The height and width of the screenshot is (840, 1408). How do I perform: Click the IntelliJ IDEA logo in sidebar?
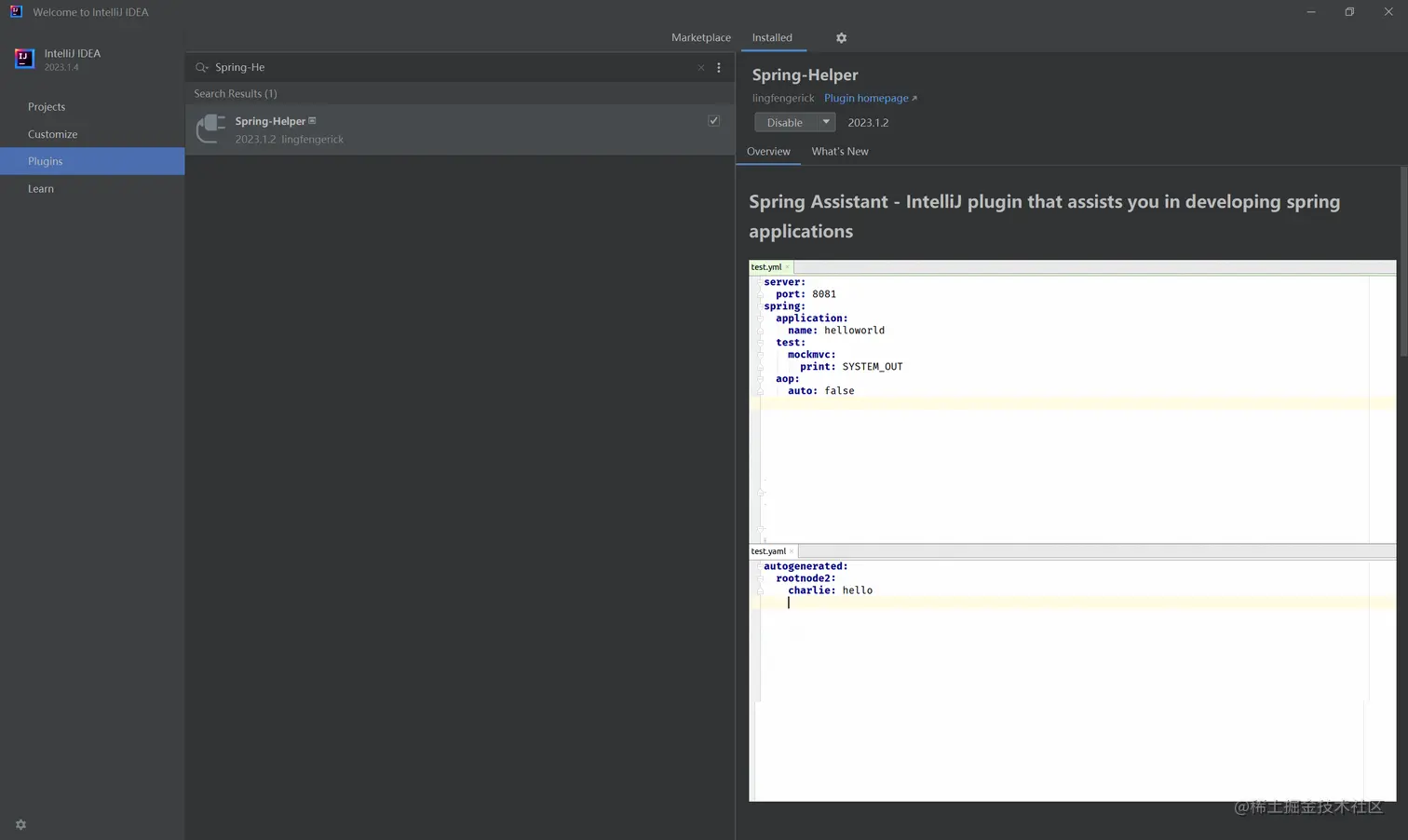pyautogui.click(x=24, y=59)
